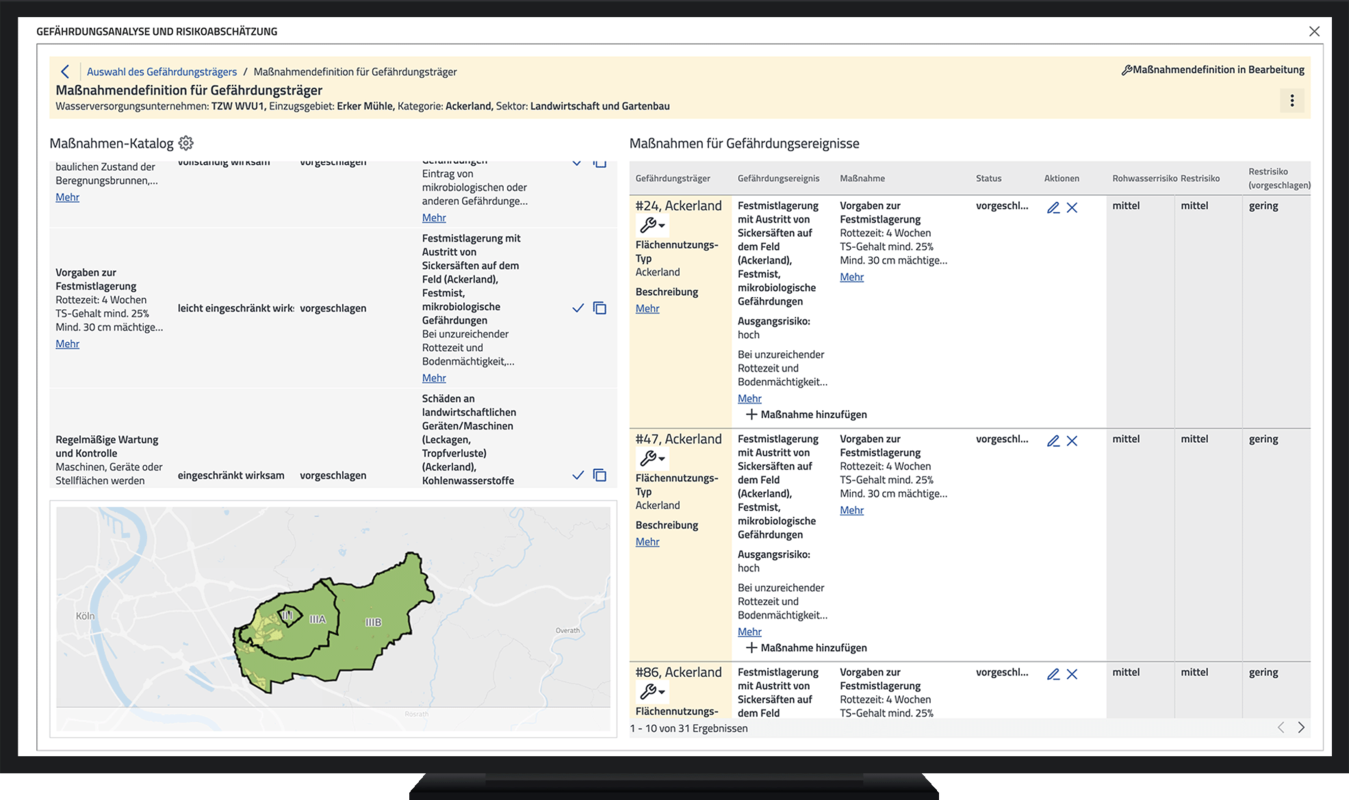
Task: Add a measure via Maßnahme hinzufügen in row #24
Action: coord(806,414)
